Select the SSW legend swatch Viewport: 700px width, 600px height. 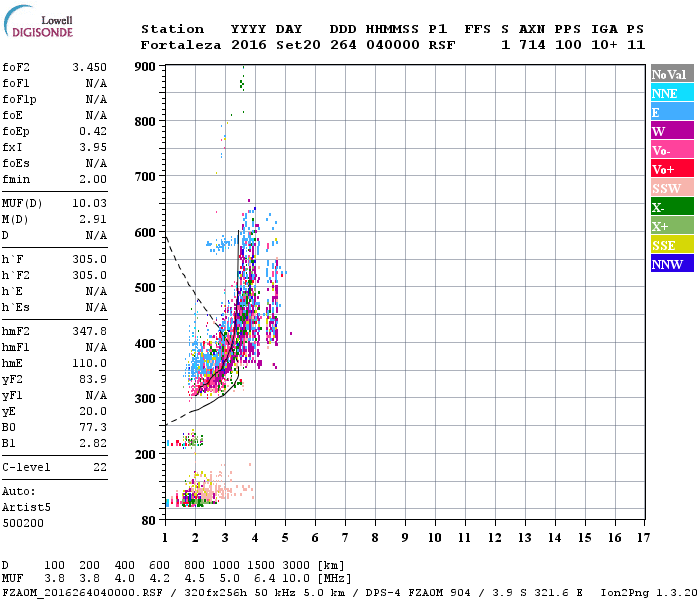(672, 188)
